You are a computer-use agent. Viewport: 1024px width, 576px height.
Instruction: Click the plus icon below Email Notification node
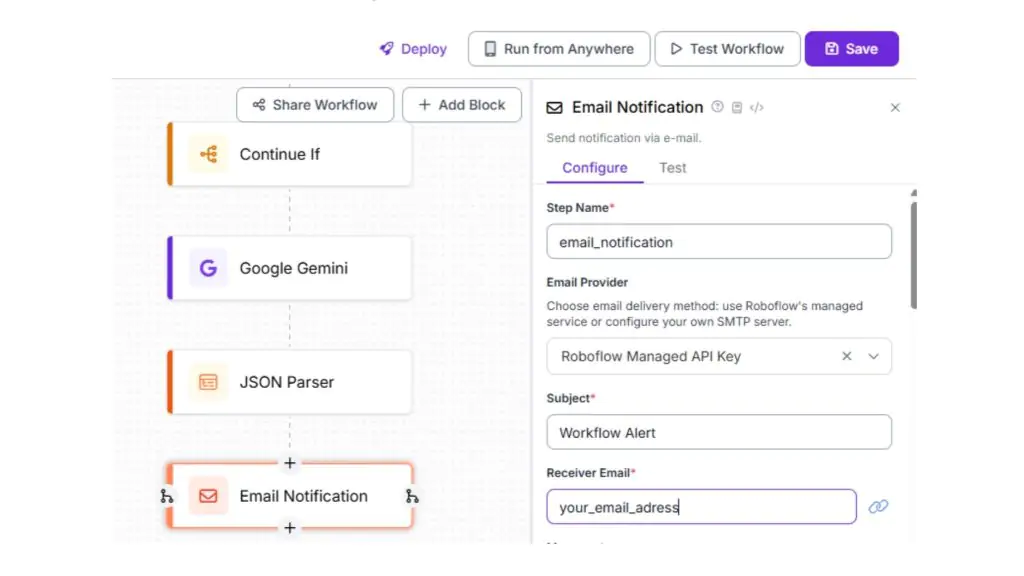289,528
